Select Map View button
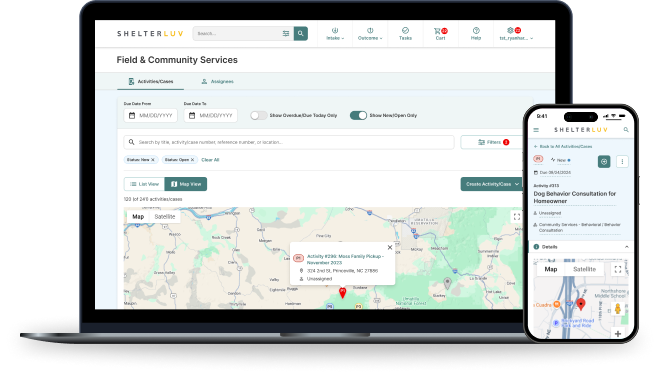This screenshot has height=374, width=660. pos(186,184)
